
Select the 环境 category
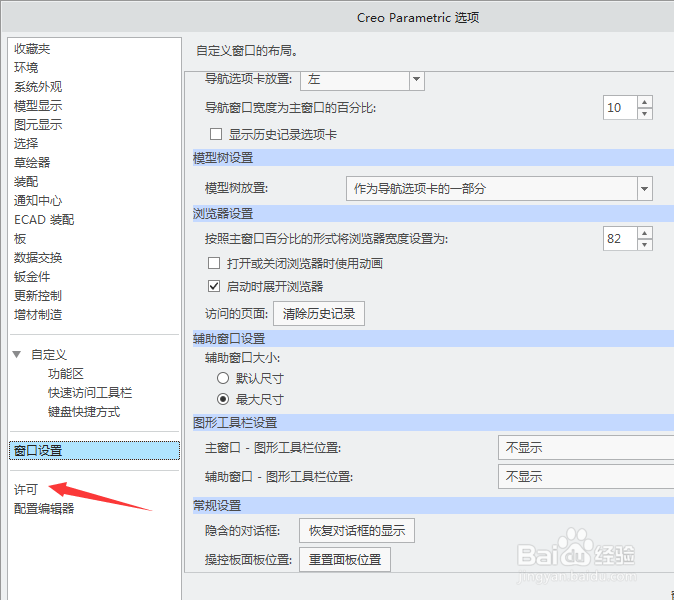(x=26, y=67)
